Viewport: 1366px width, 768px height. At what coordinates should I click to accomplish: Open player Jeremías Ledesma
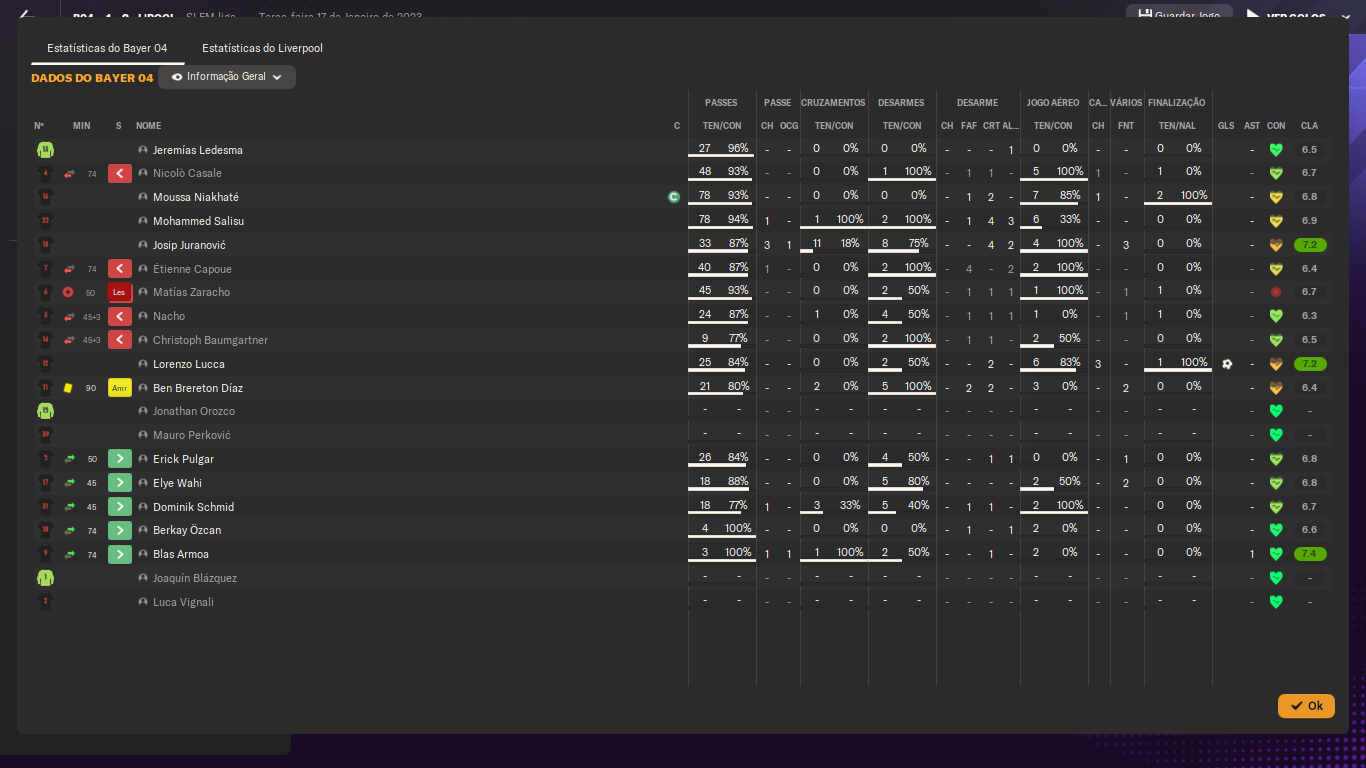pyautogui.click(x=198, y=150)
